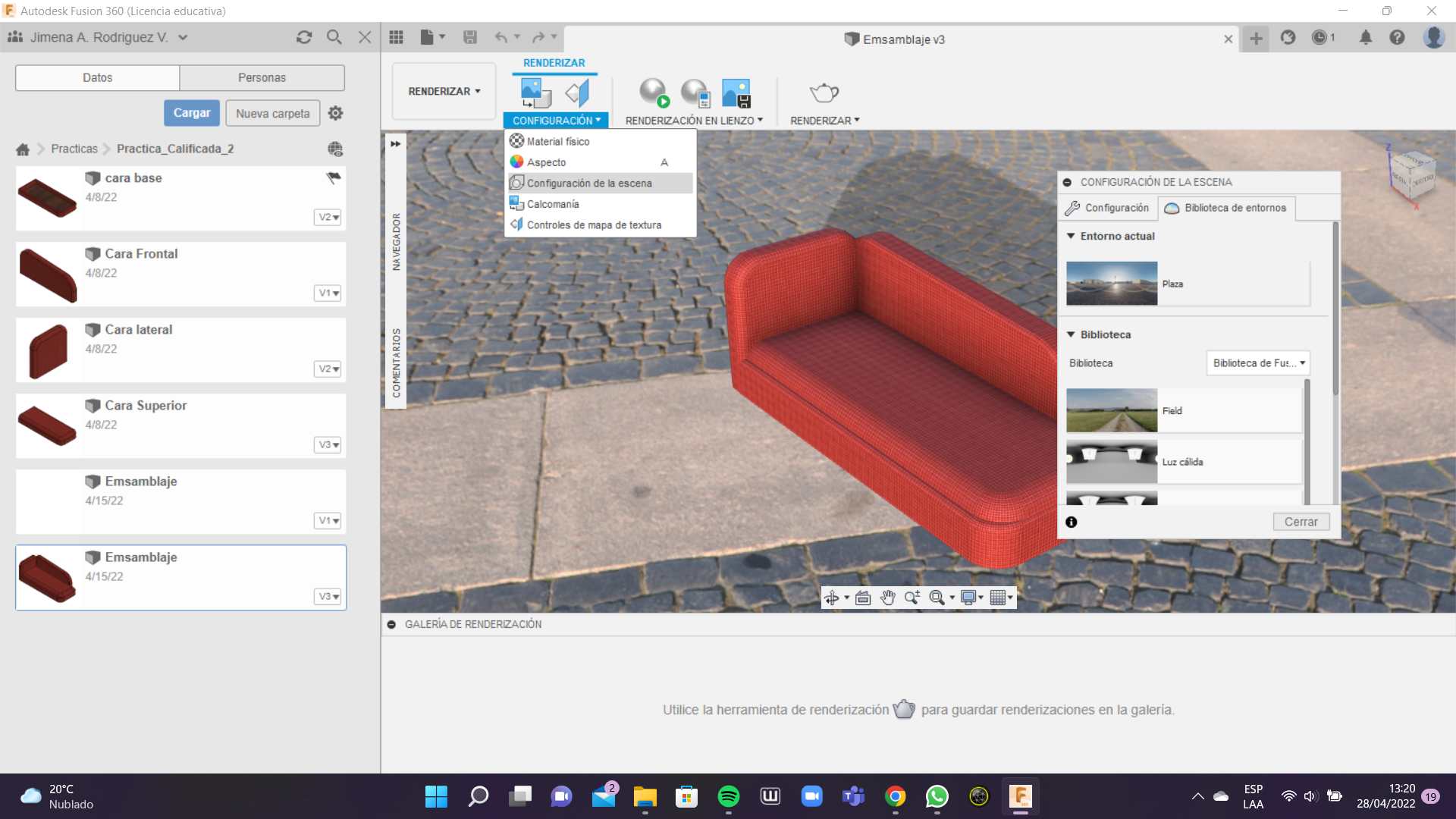Click the Nueva carpeta button
This screenshot has width=1456, height=819.
(x=273, y=113)
